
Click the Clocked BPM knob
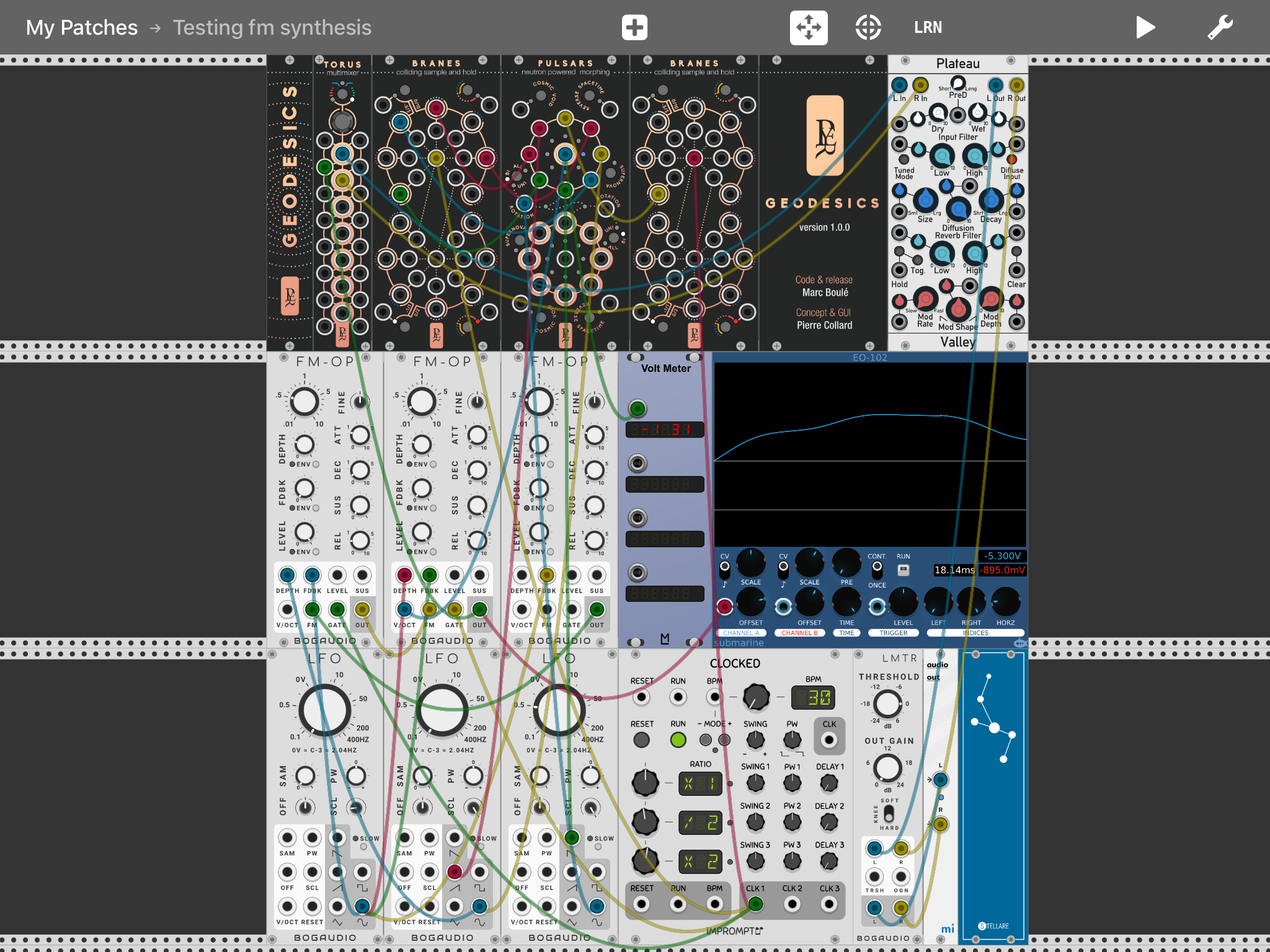[756, 697]
